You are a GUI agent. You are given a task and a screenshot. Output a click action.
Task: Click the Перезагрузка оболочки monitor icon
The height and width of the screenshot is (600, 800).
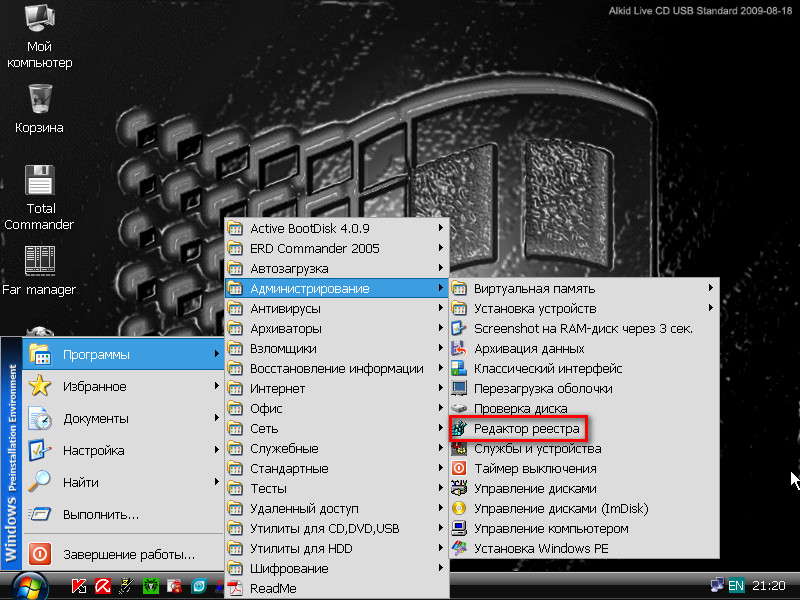tap(459, 388)
